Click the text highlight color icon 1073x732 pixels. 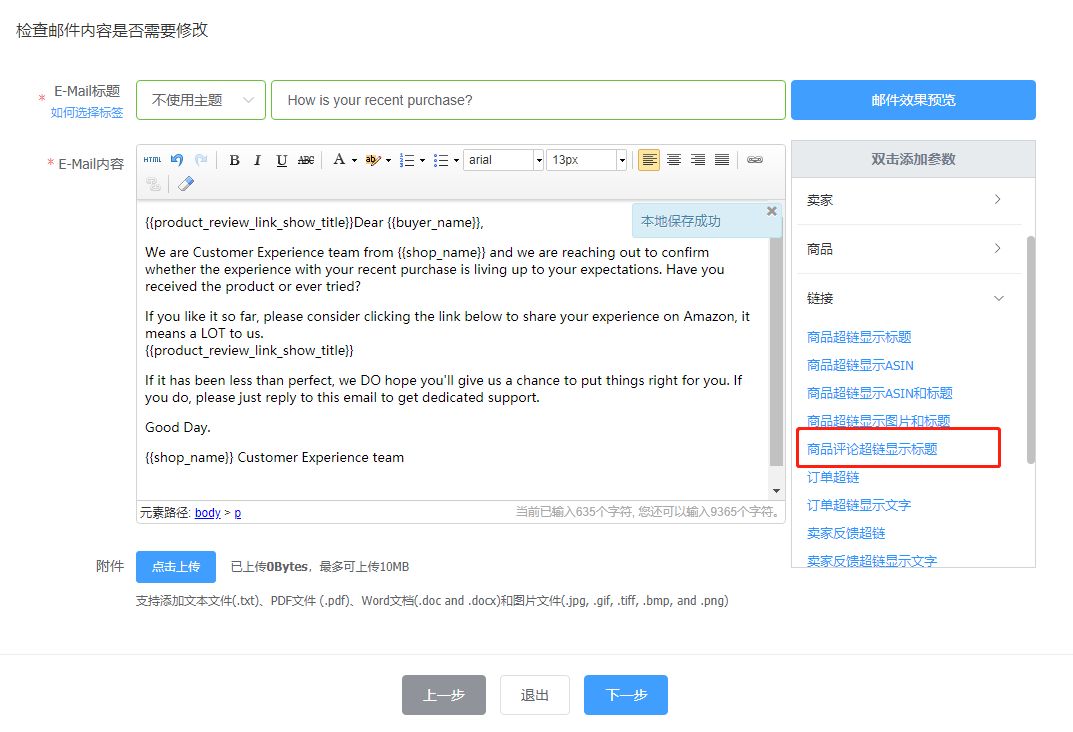coord(372,160)
